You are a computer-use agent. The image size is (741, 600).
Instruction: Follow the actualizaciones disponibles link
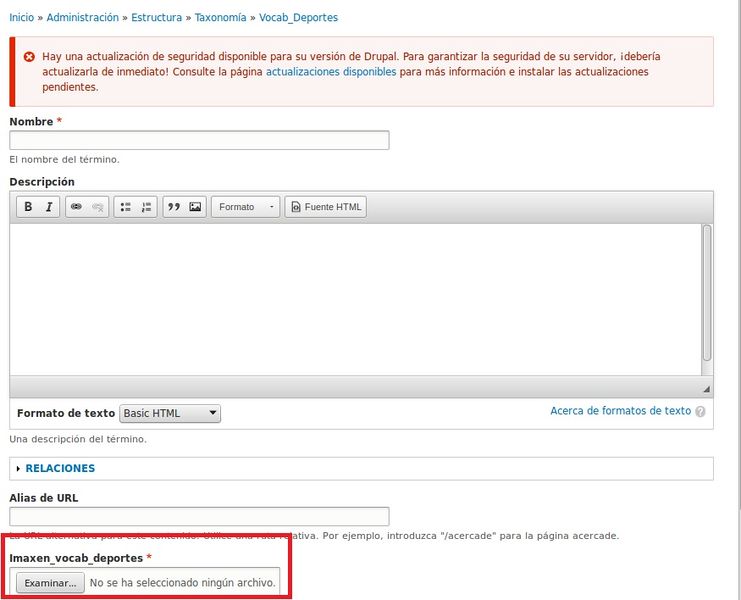click(x=331, y=72)
